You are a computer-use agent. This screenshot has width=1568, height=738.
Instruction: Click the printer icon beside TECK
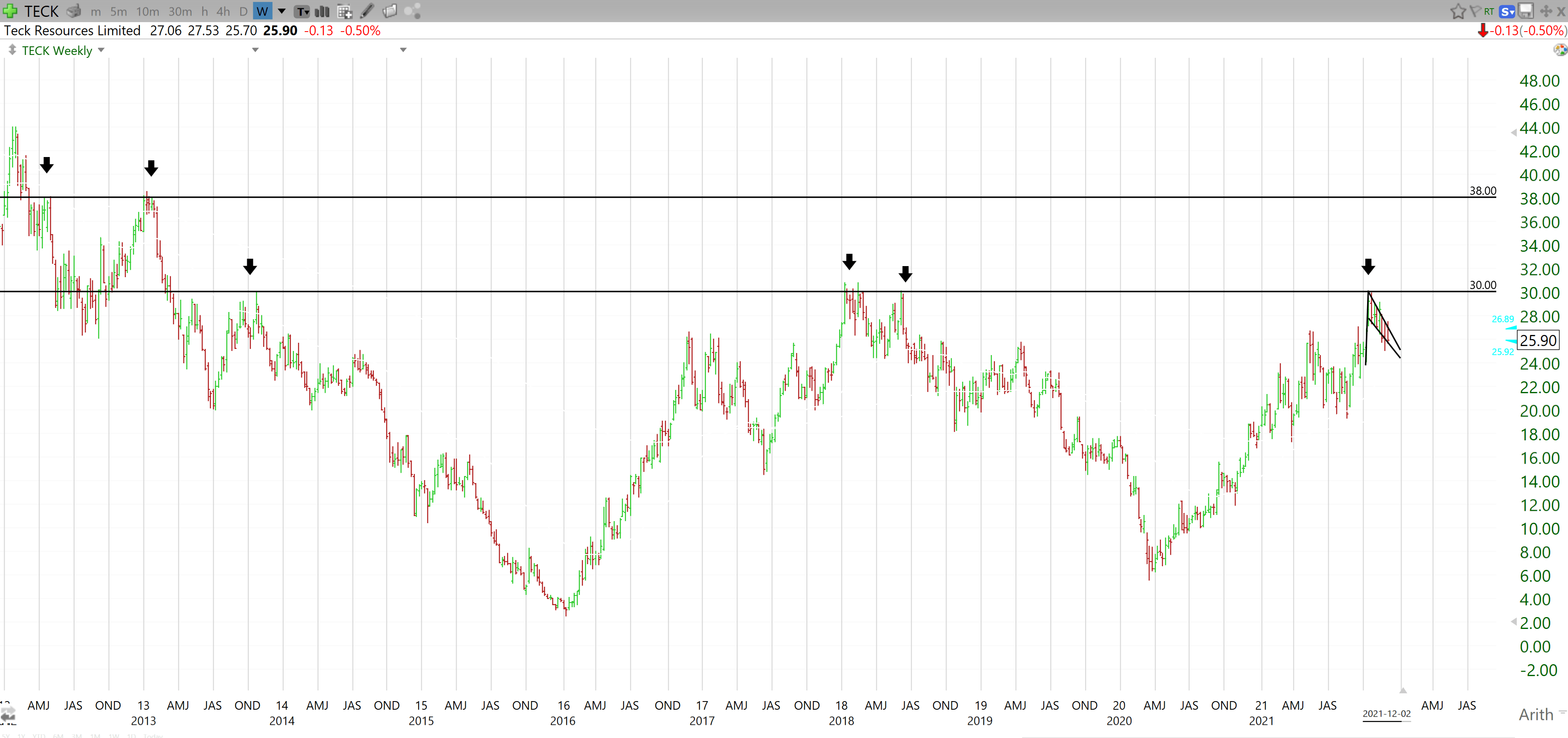click(x=74, y=11)
